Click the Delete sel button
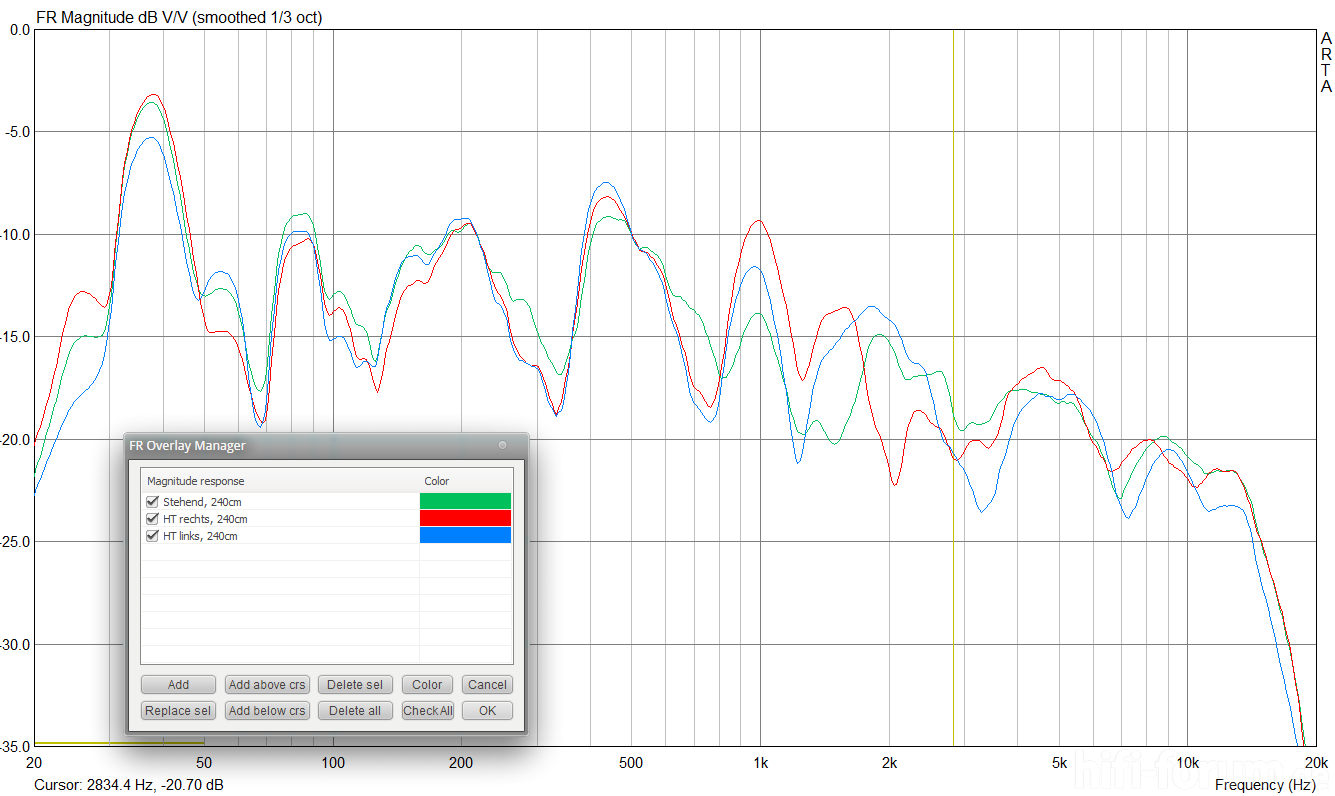The height and width of the screenshot is (796, 1335). pyautogui.click(x=355, y=685)
